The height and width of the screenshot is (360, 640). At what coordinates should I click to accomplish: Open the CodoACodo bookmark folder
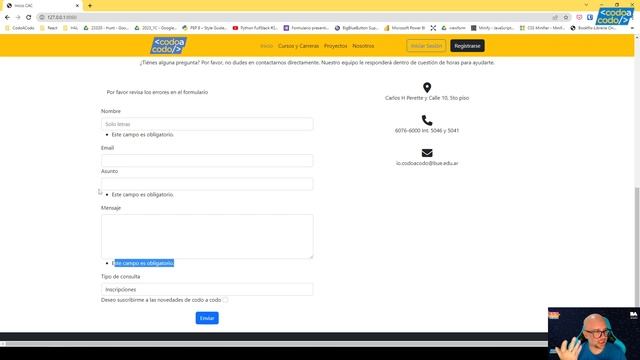[x=20, y=28]
